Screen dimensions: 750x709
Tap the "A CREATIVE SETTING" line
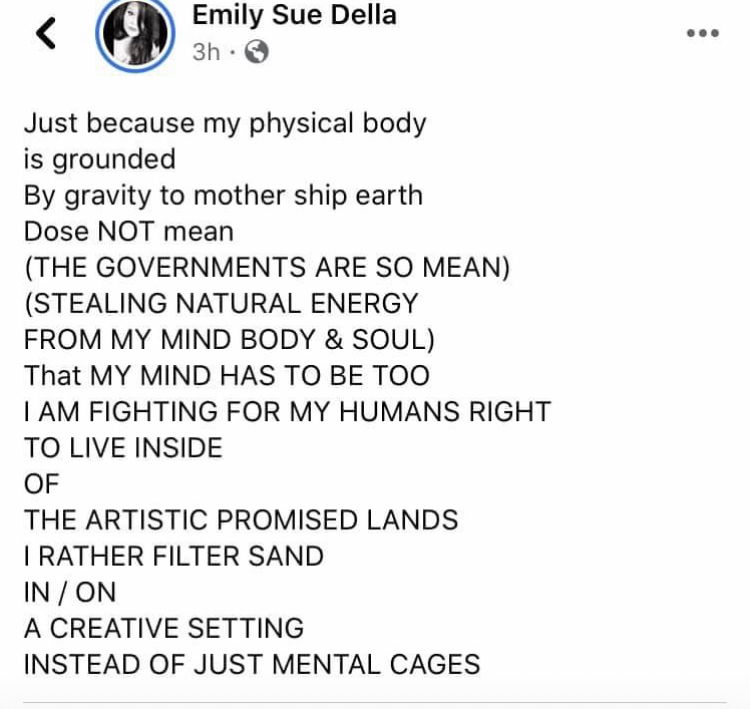[x=164, y=627]
